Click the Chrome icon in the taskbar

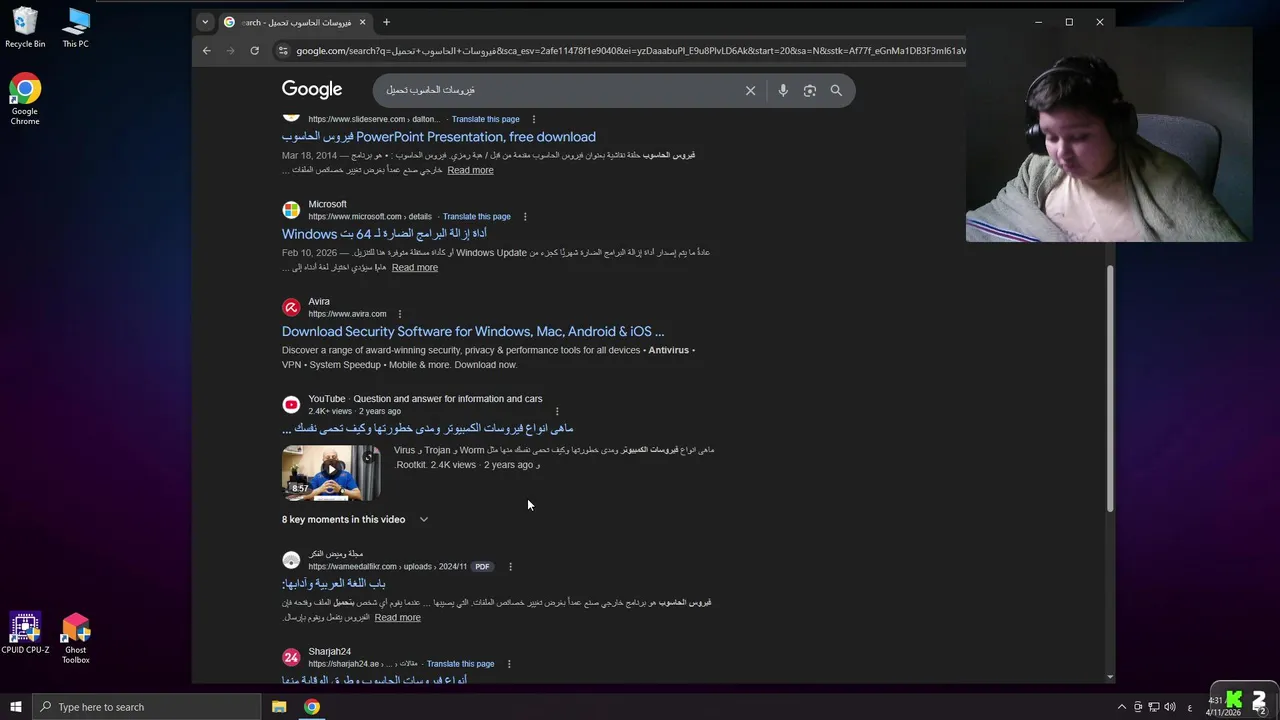click(312, 707)
